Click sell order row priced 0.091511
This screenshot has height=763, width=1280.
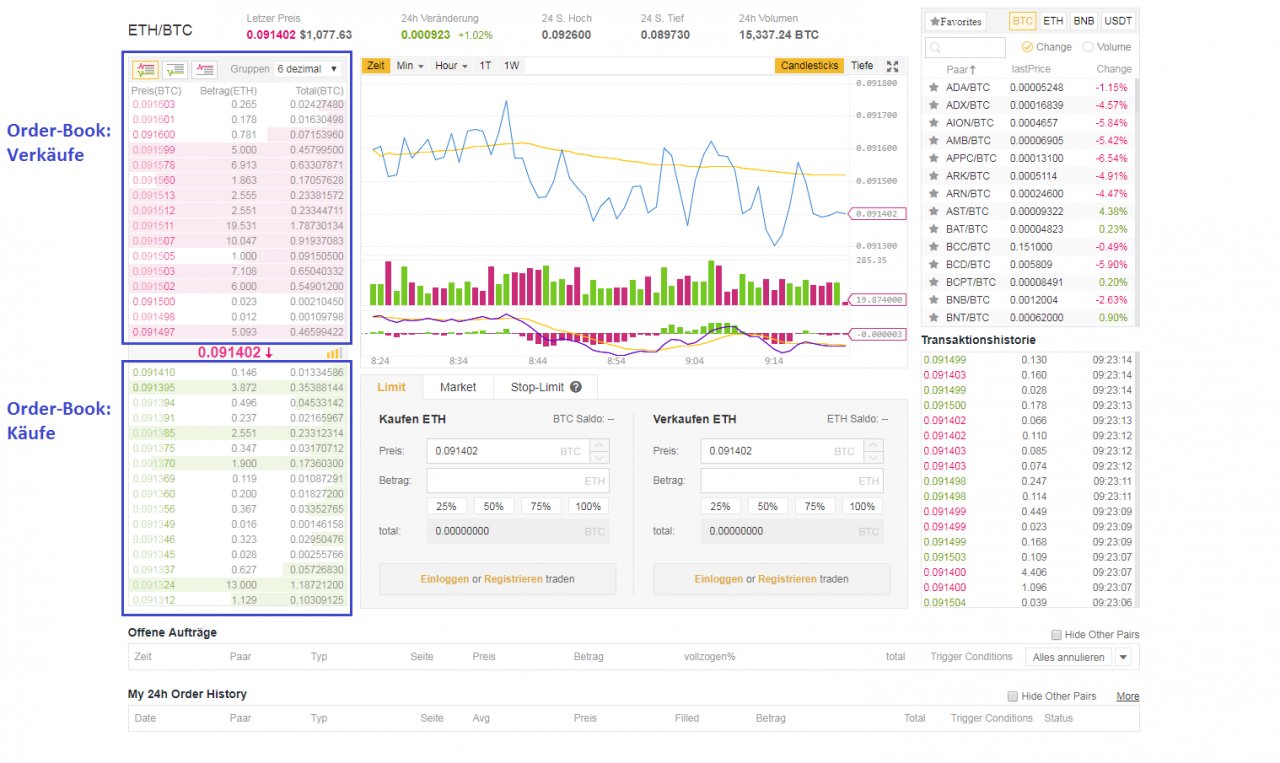click(x=238, y=226)
